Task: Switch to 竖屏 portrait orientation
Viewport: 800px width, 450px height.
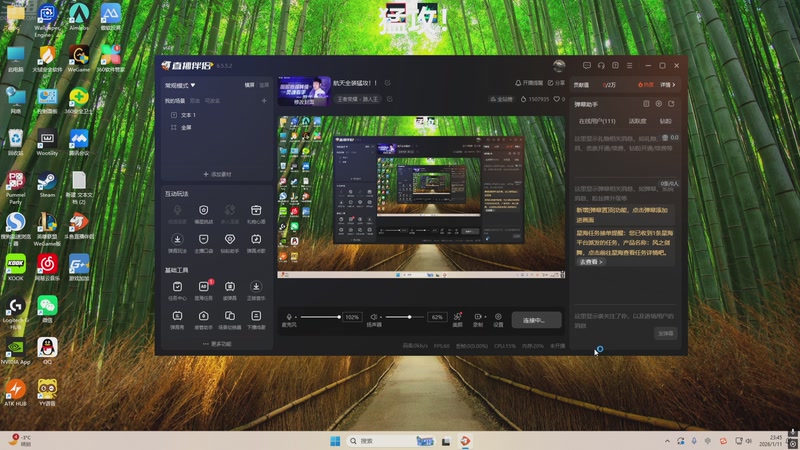Action: [264, 85]
